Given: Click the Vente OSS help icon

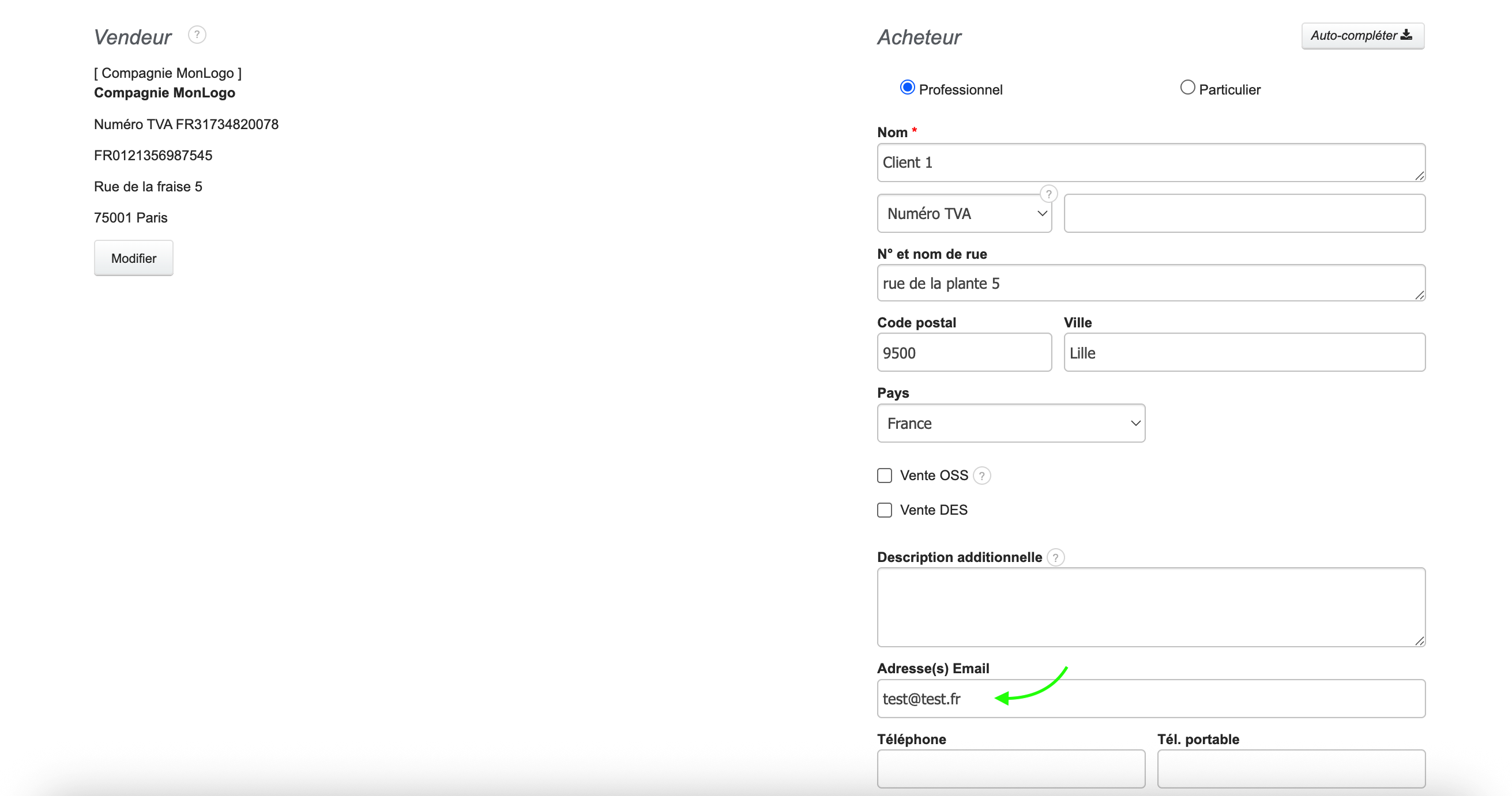Looking at the screenshot, I should coord(981,476).
